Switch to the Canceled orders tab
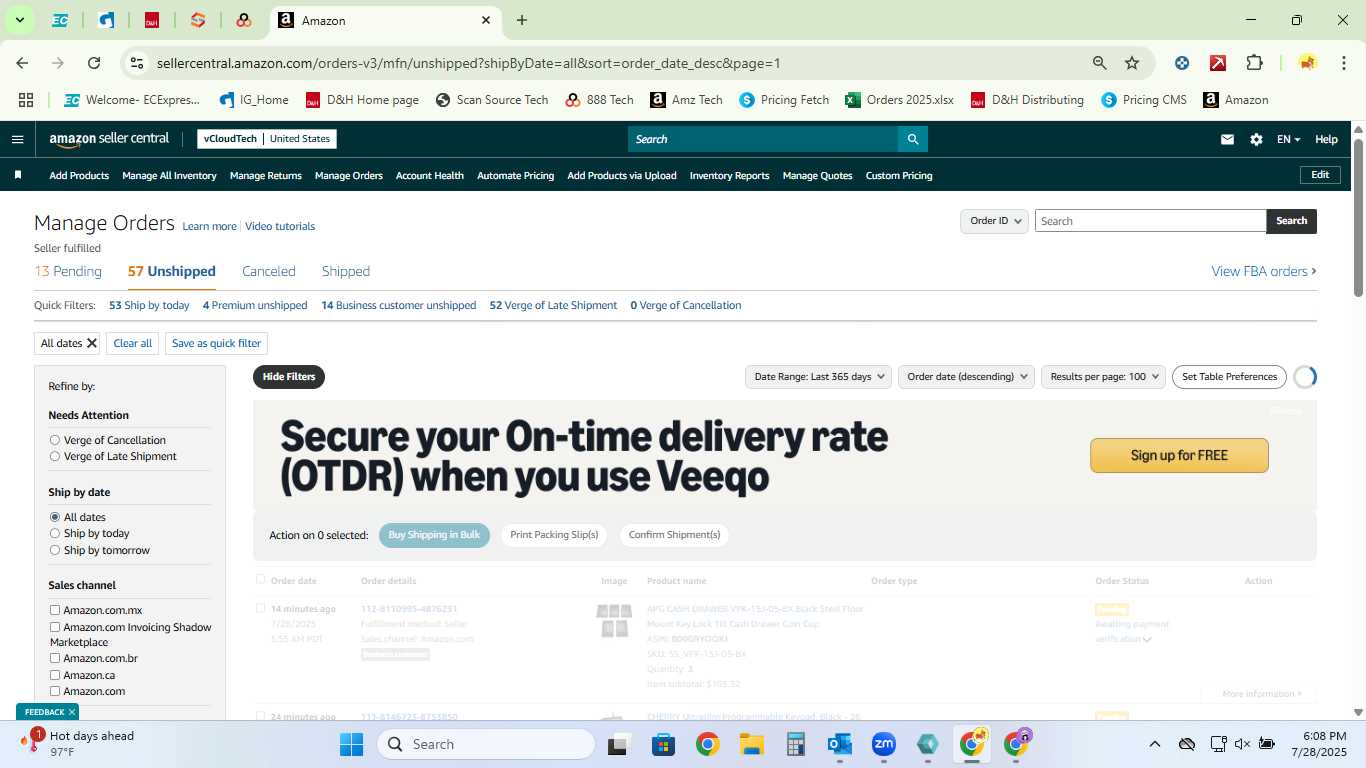The height and width of the screenshot is (768, 1366). point(269,271)
